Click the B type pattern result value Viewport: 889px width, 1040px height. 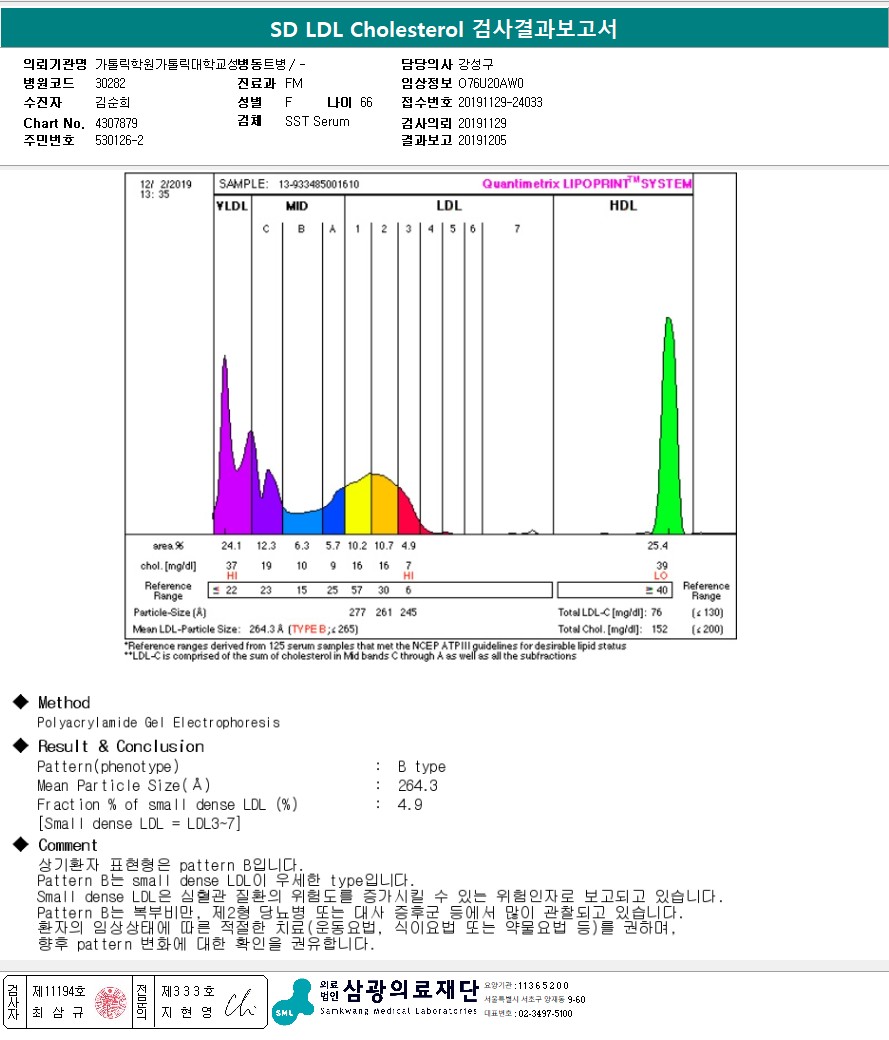(x=421, y=767)
